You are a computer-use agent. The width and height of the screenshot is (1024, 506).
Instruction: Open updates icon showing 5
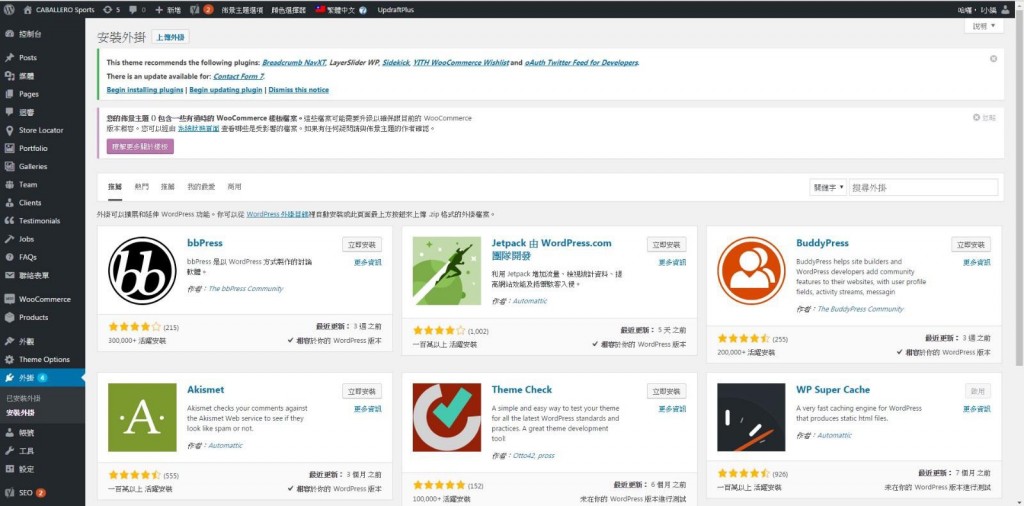[x=107, y=10]
